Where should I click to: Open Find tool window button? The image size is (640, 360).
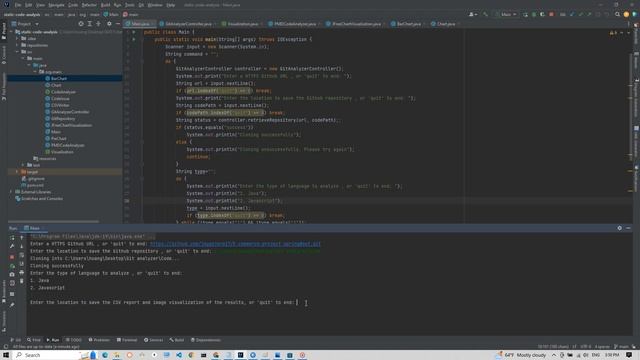pos(34,340)
